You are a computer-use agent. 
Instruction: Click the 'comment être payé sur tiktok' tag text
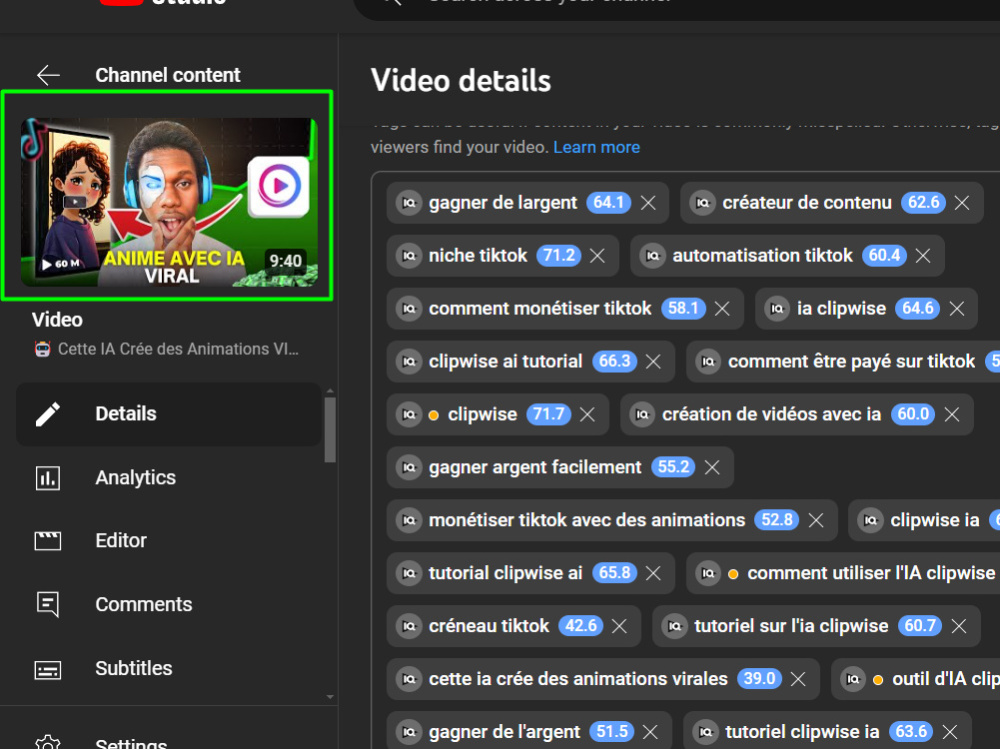coord(851,362)
